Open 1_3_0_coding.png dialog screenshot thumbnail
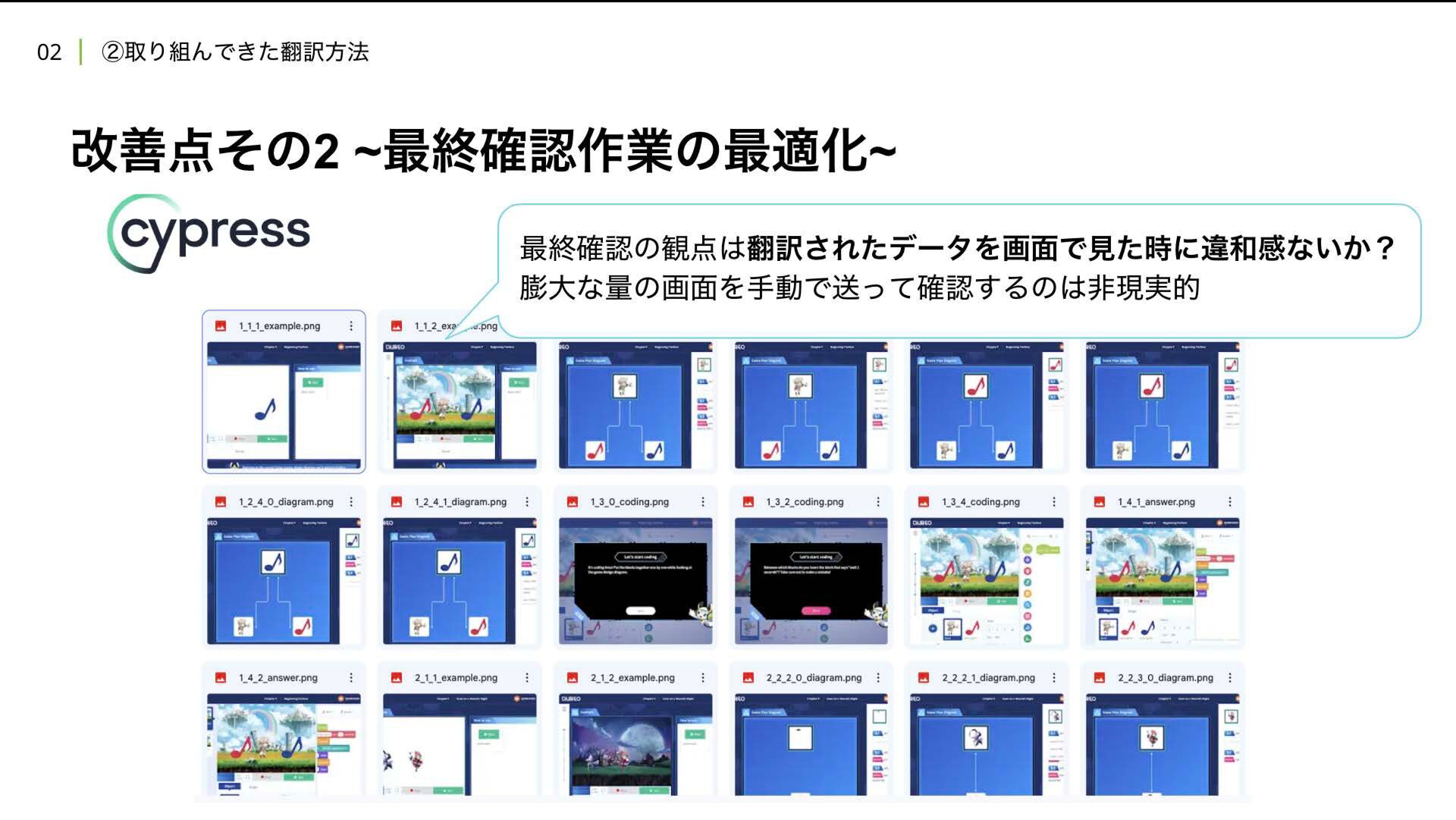 (x=635, y=581)
